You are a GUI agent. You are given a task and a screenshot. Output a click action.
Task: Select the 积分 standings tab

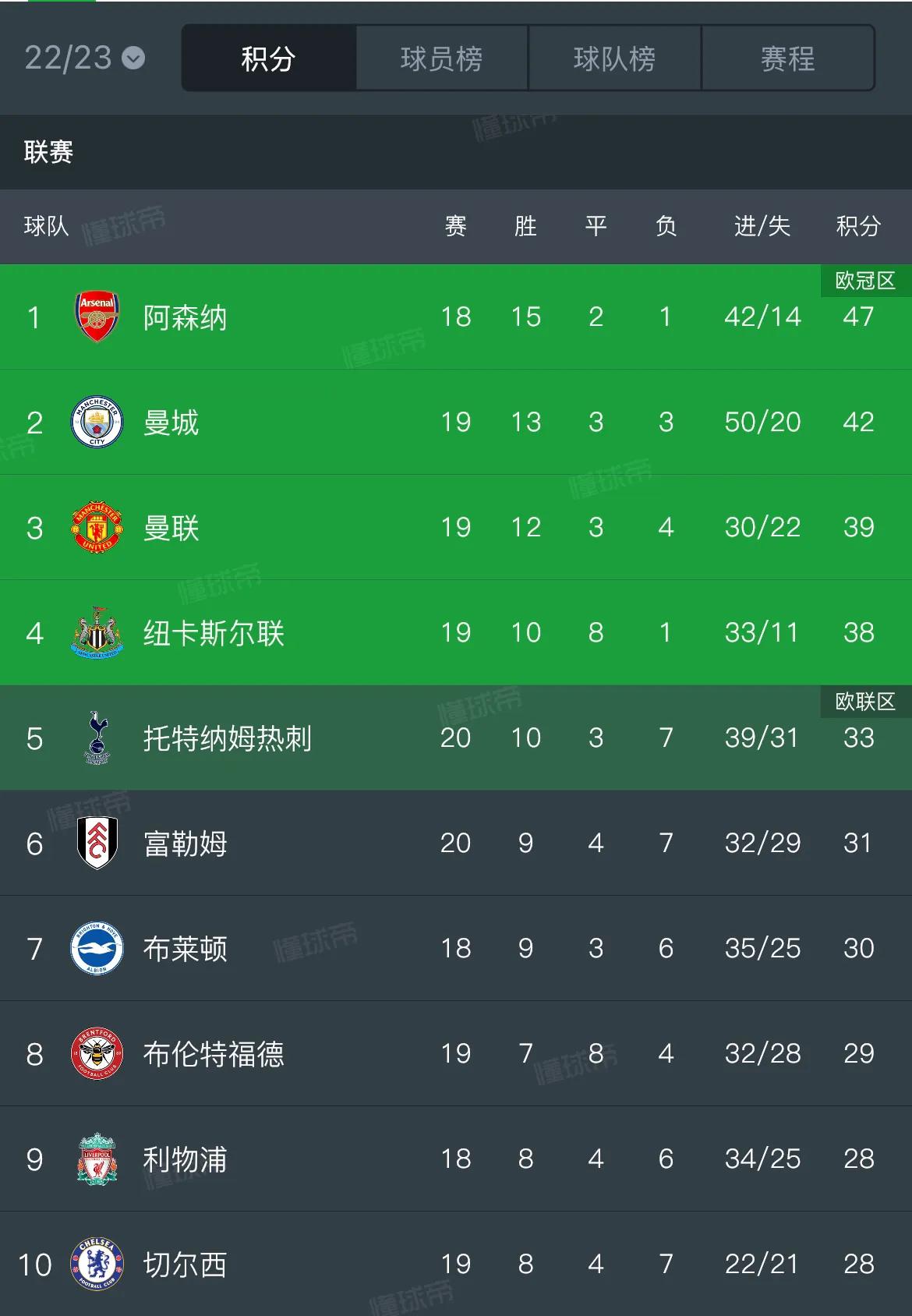click(269, 58)
